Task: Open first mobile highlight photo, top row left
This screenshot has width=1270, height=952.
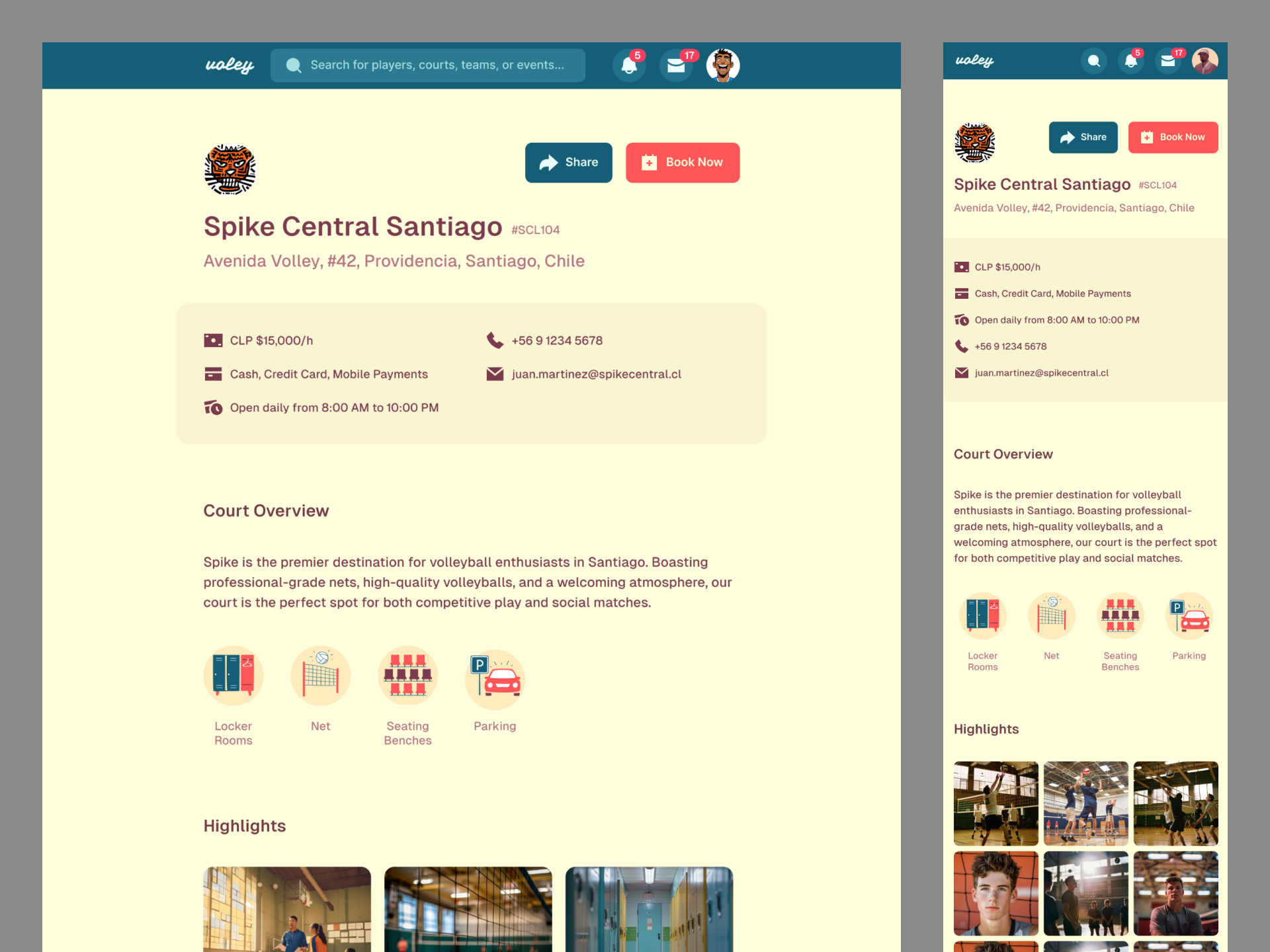Action: click(996, 803)
